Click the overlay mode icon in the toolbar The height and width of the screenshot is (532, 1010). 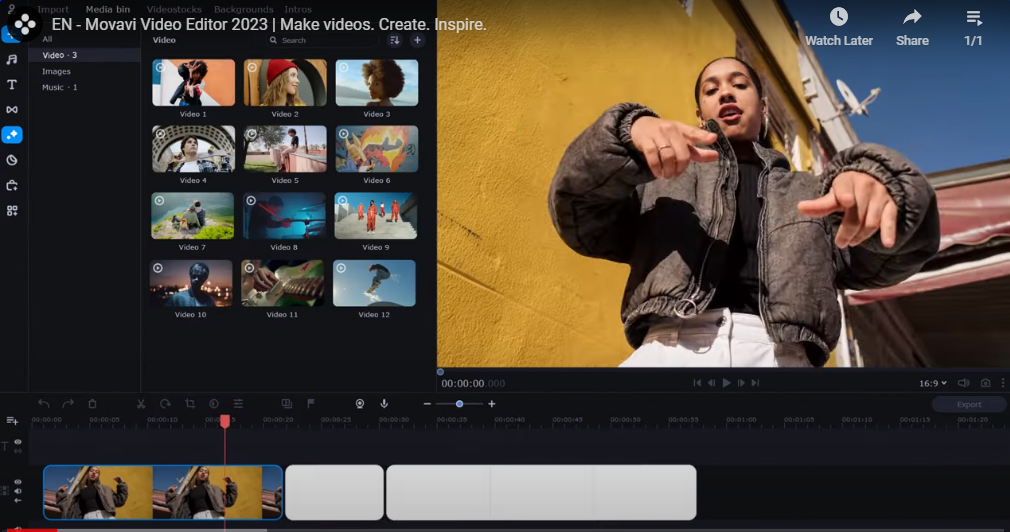tap(287, 404)
